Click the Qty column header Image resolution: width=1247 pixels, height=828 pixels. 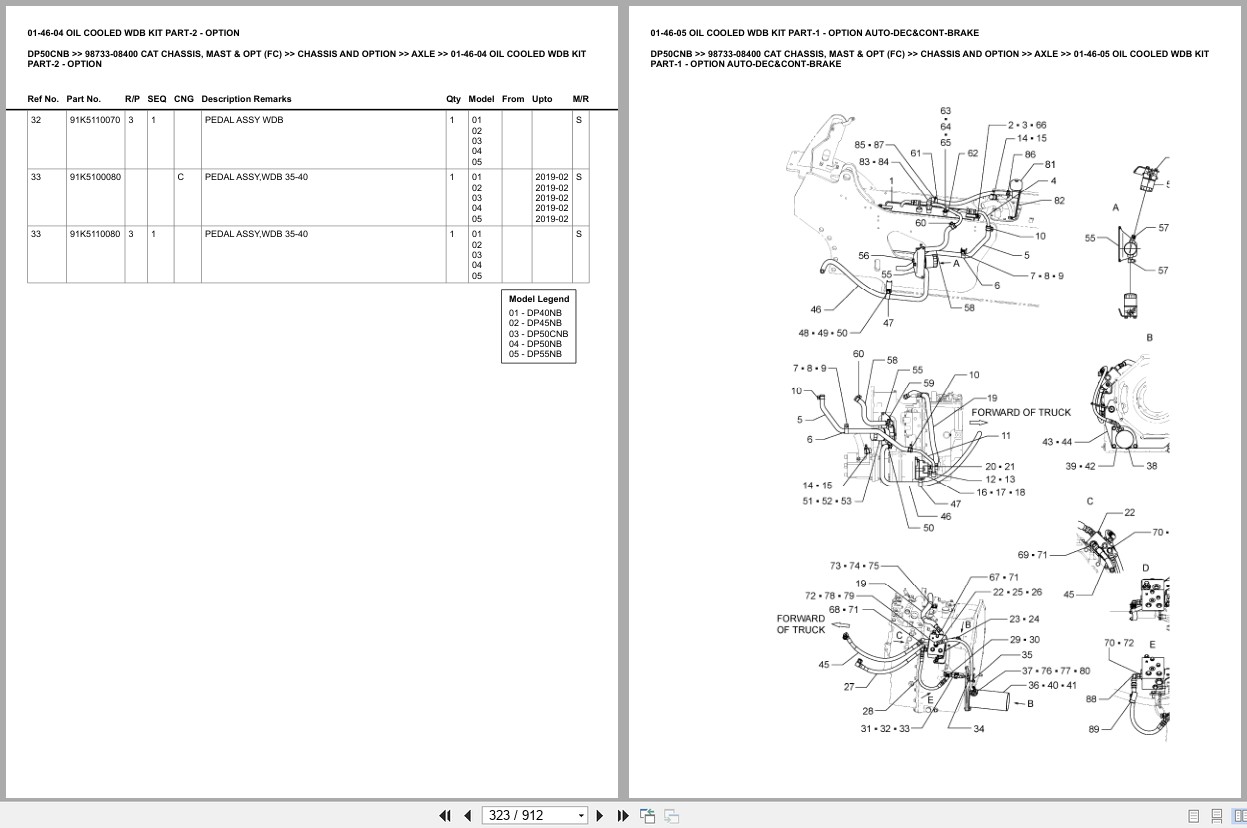[x=453, y=99]
